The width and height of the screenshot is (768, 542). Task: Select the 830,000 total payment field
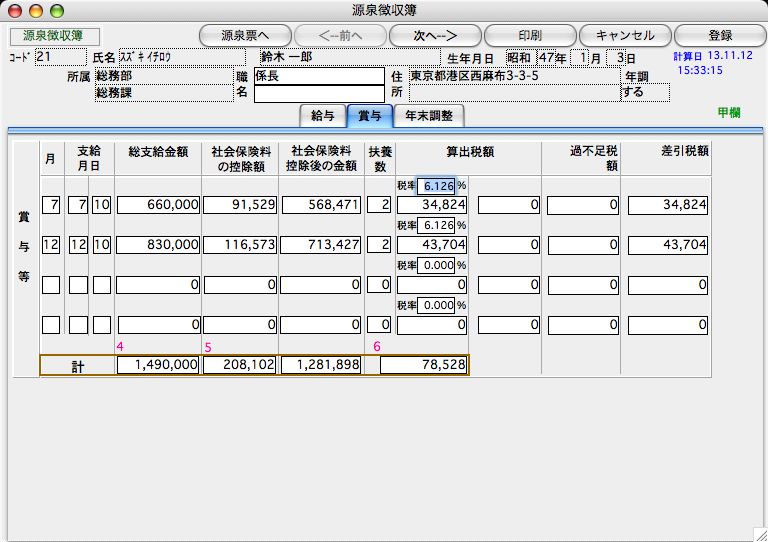tap(159, 245)
